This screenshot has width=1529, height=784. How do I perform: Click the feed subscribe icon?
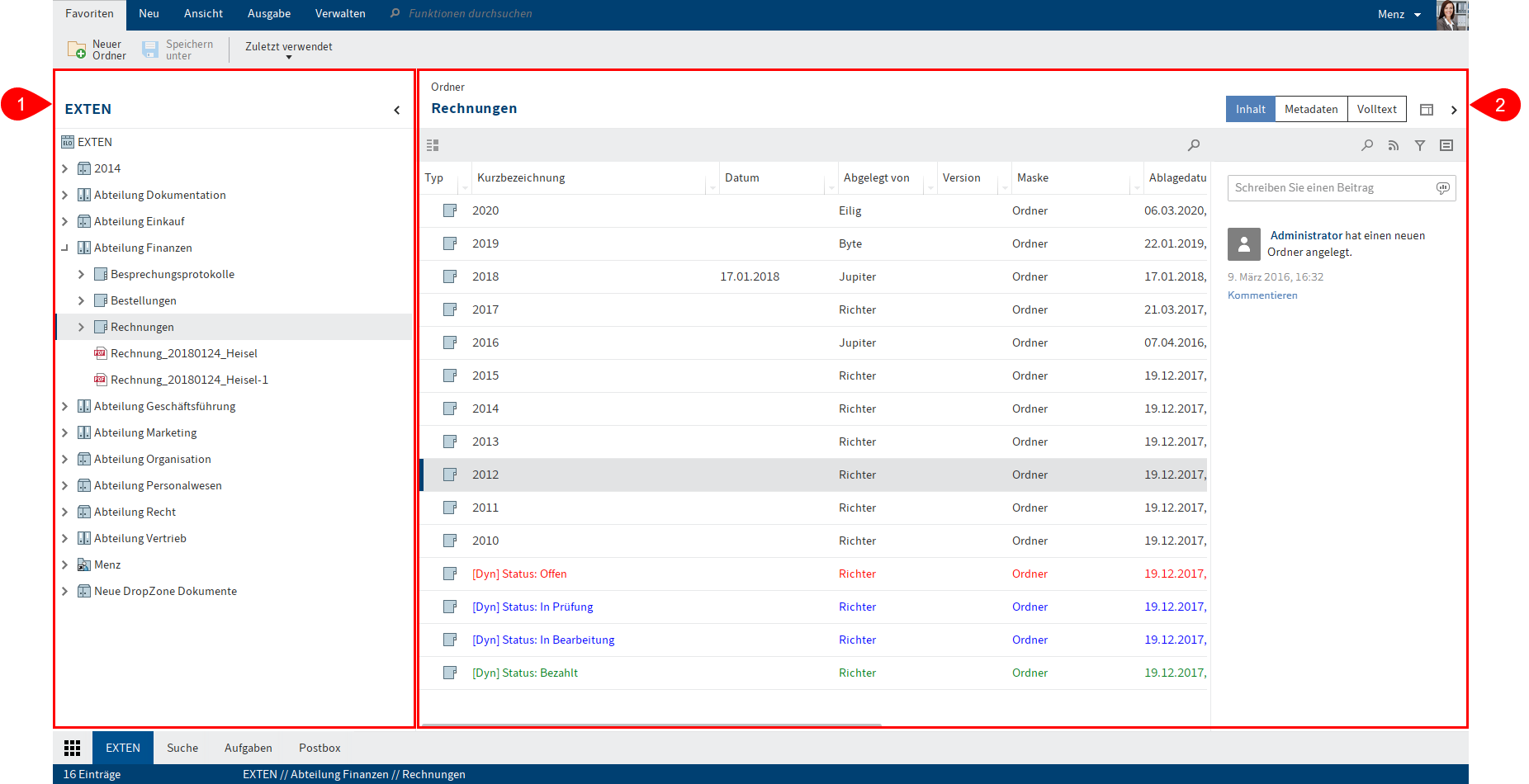click(1394, 145)
